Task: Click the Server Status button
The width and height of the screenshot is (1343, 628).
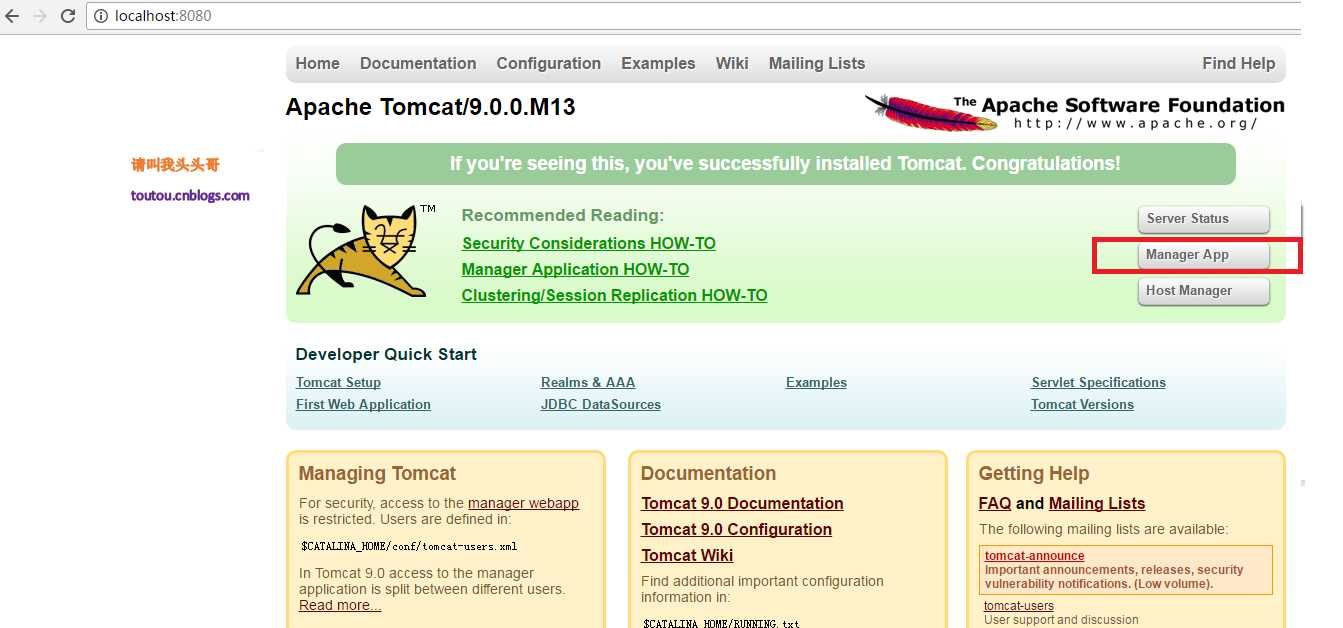Action: pos(1203,219)
